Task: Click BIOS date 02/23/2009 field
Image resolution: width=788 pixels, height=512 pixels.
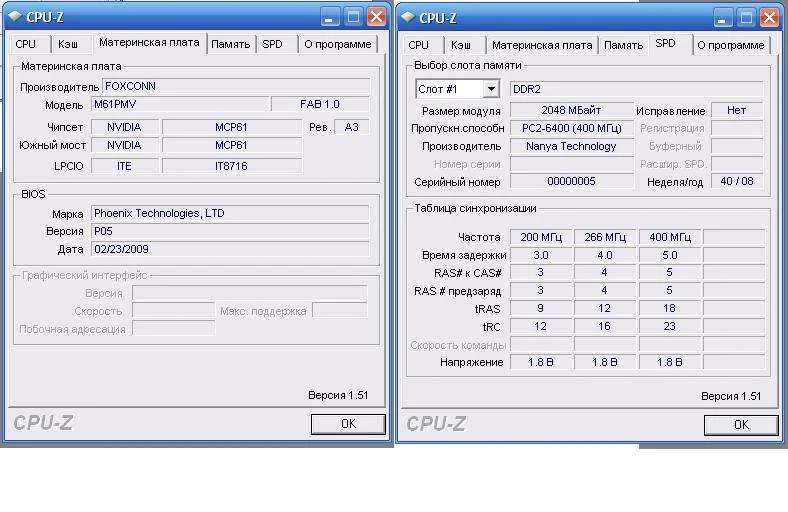Action: pyautogui.click(x=230, y=249)
